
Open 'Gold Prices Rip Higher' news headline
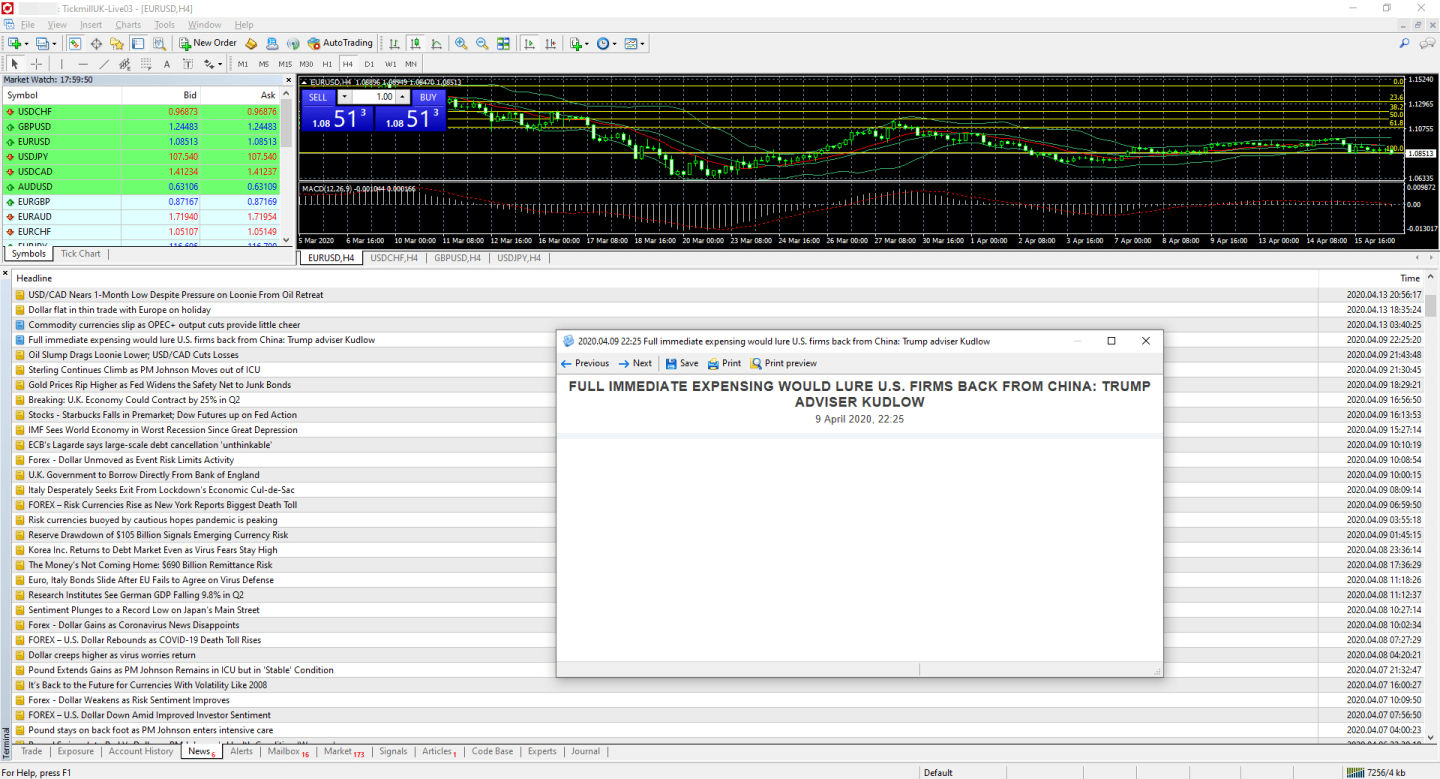tap(159, 385)
